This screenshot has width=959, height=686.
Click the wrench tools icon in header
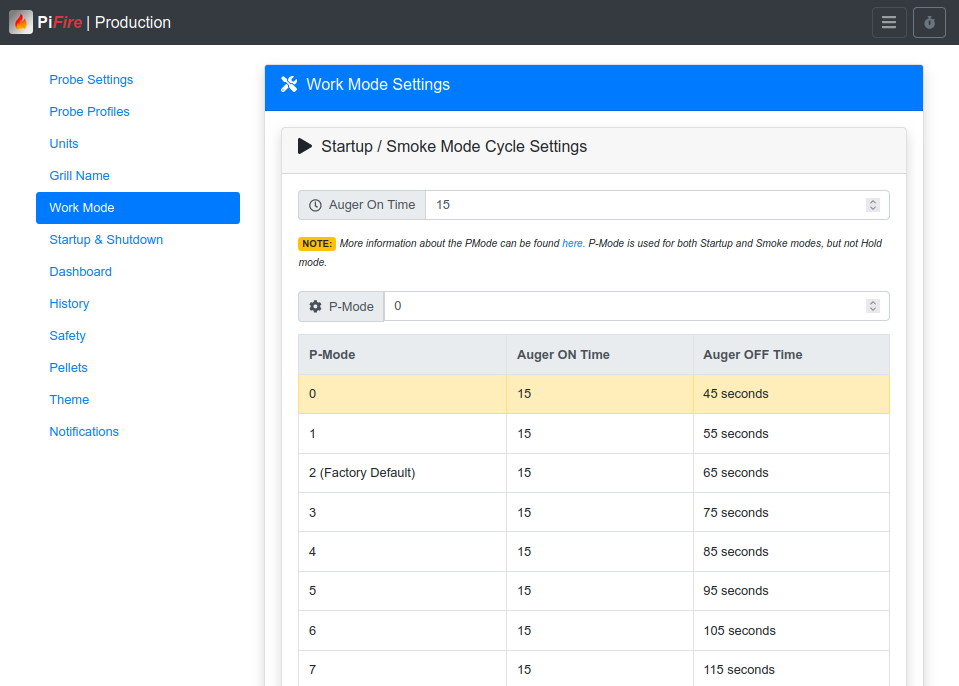click(x=289, y=85)
